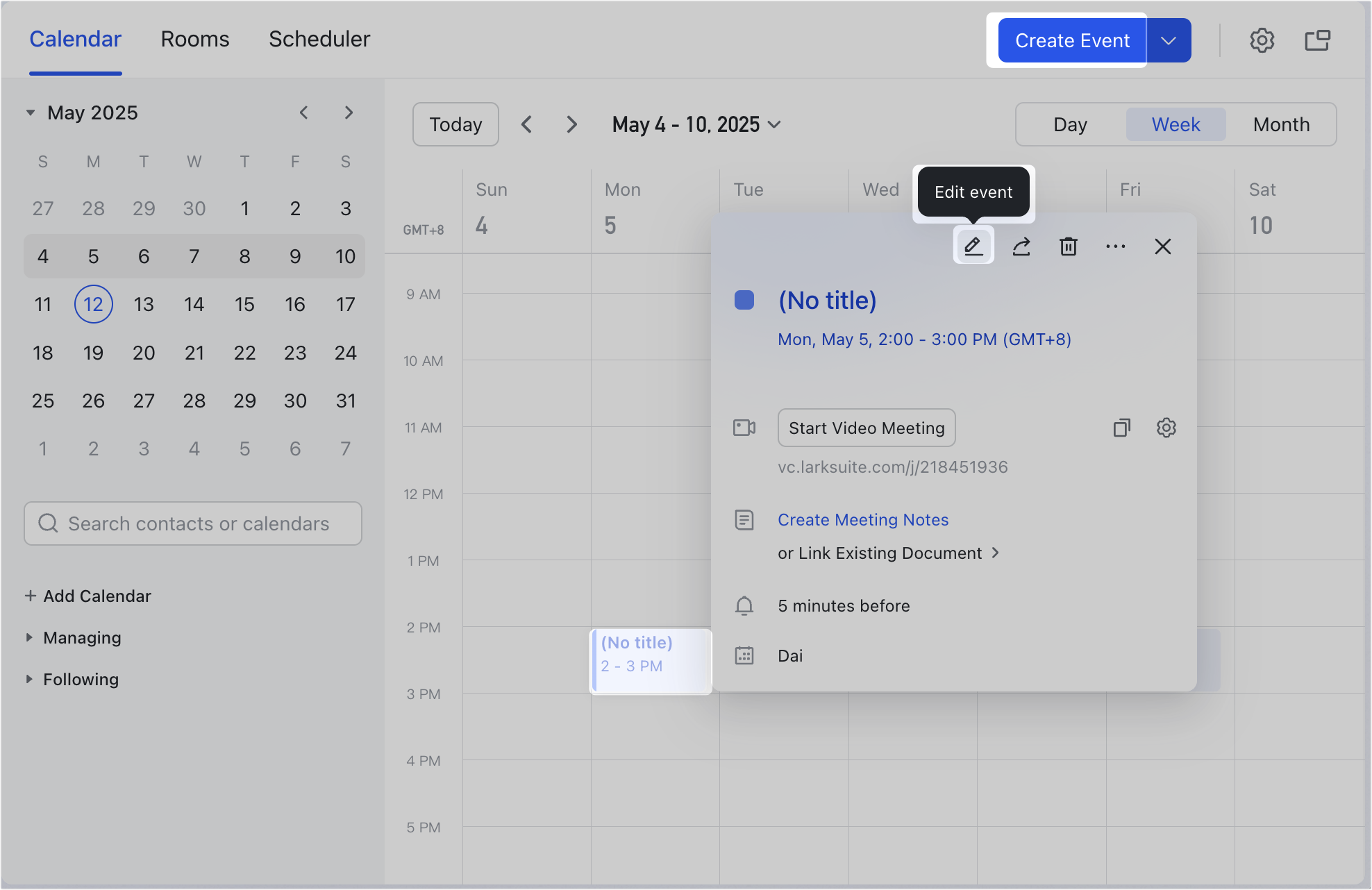Click the Create Event button
This screenshot has width=1372, height=890.
1072,40
